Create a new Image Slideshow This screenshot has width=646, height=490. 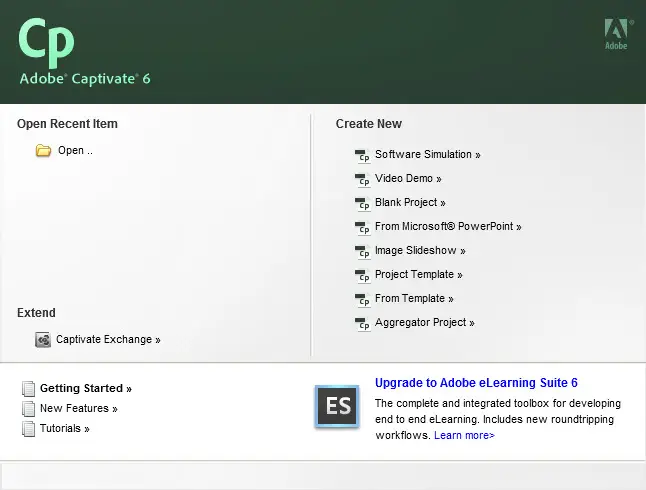420,251
